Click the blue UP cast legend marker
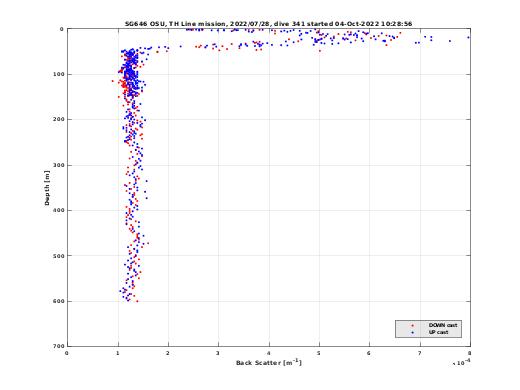Screen dimensions: 520x390 (x=413, y=333)
